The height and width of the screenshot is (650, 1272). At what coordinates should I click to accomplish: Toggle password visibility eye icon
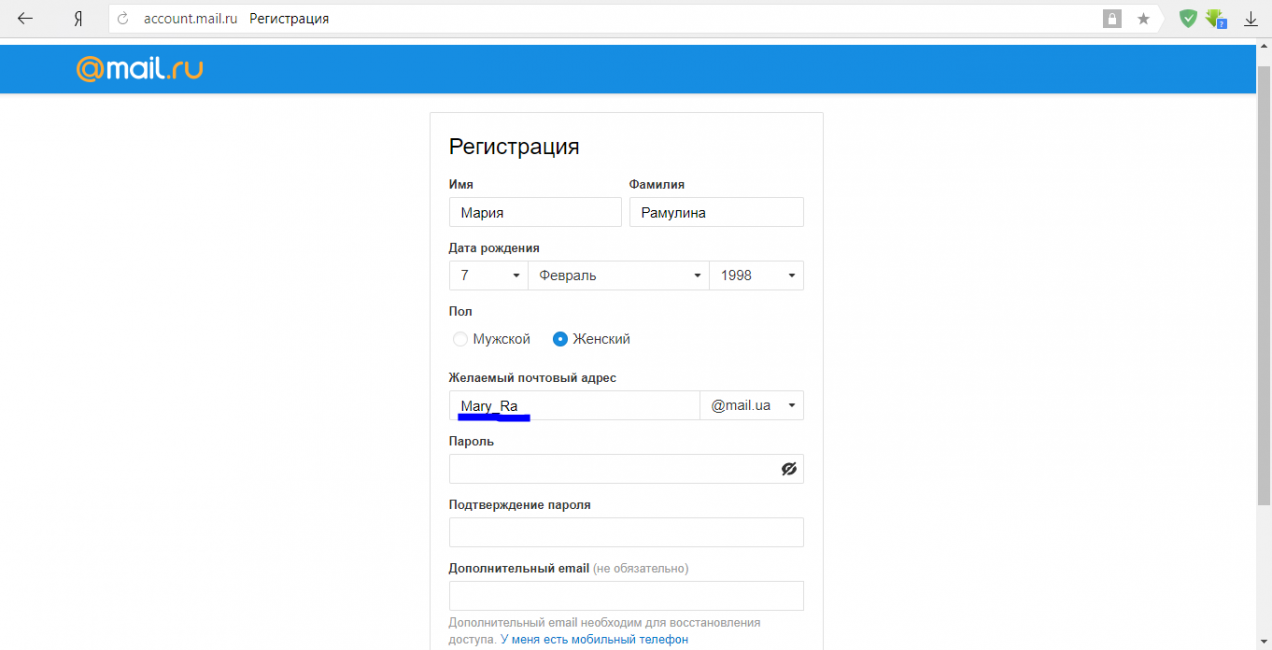tap(789, 469)
